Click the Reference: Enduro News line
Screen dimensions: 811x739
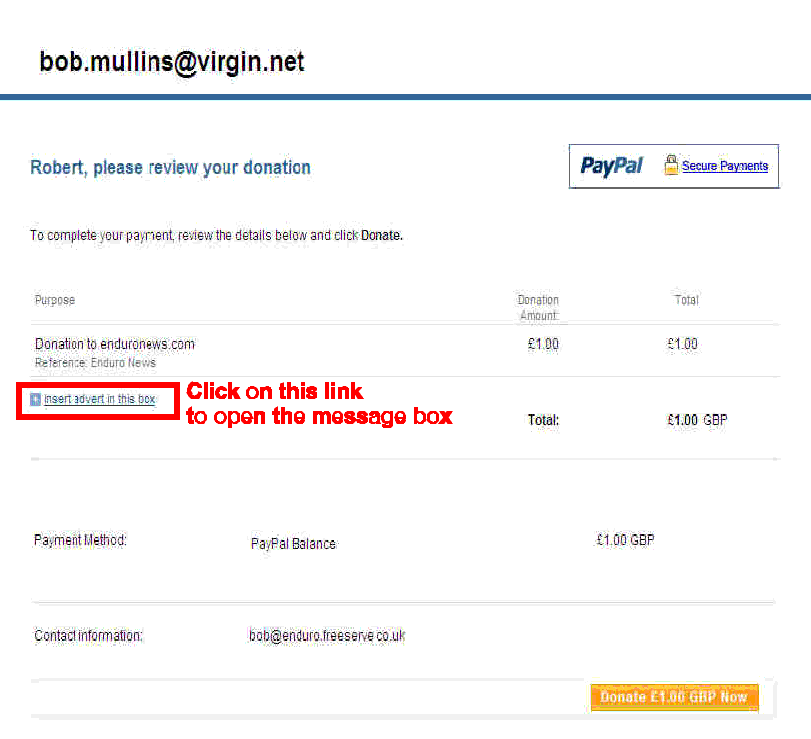95,363
